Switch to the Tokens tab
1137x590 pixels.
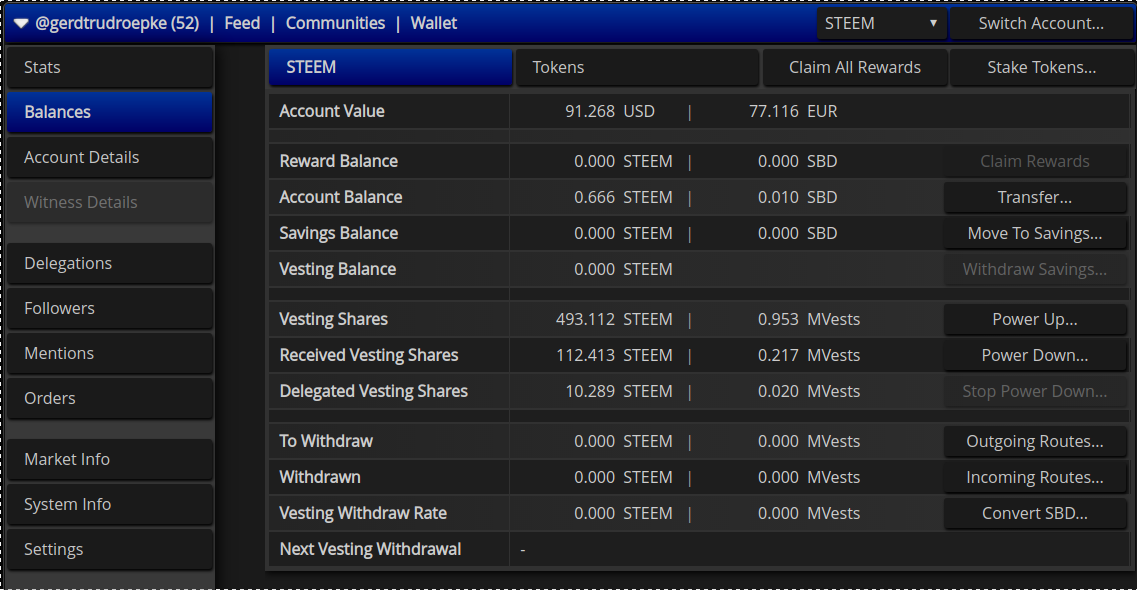[x=637, y=67]
